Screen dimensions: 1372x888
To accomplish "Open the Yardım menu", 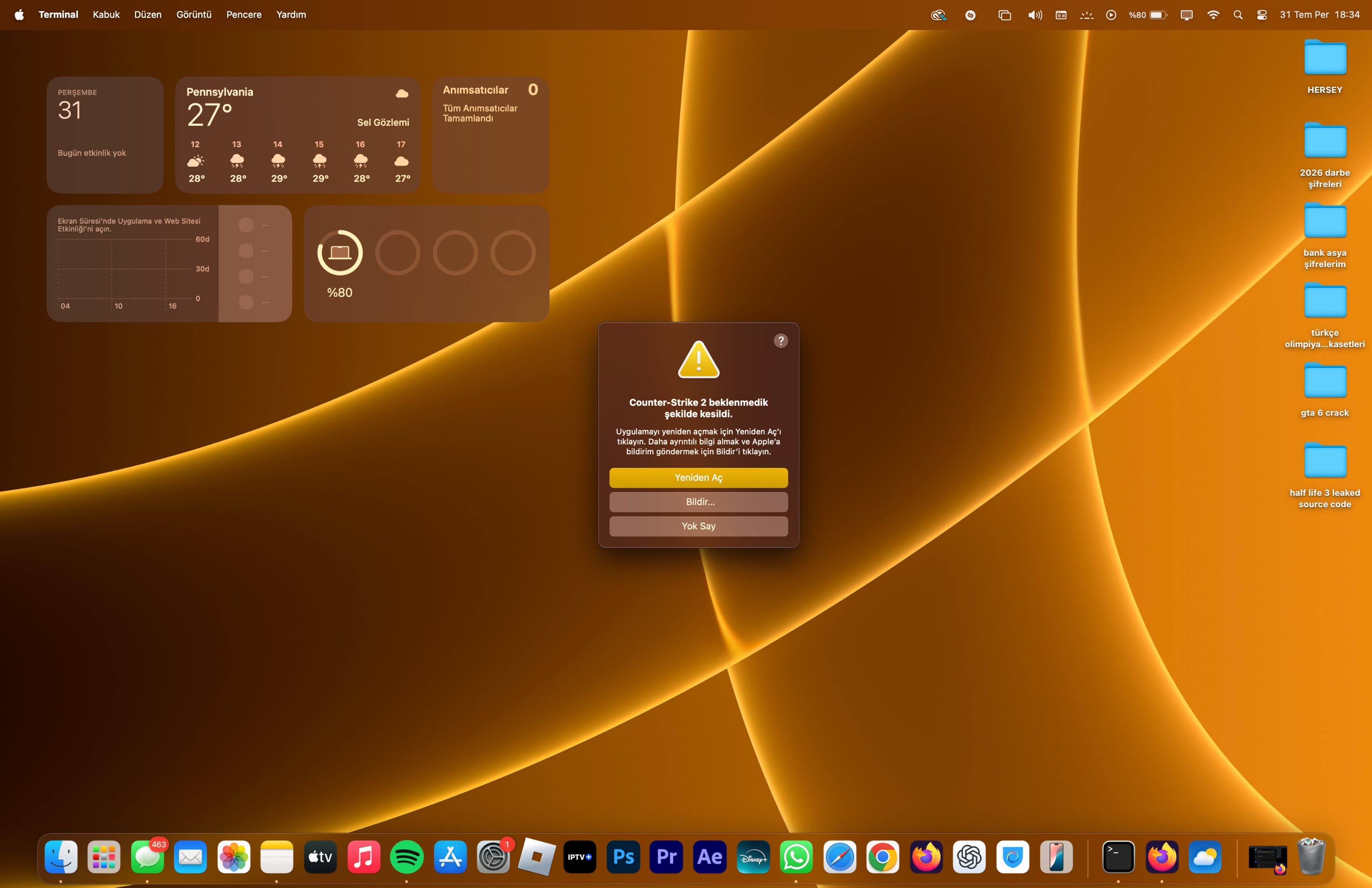I will click(x=291, y=14).
